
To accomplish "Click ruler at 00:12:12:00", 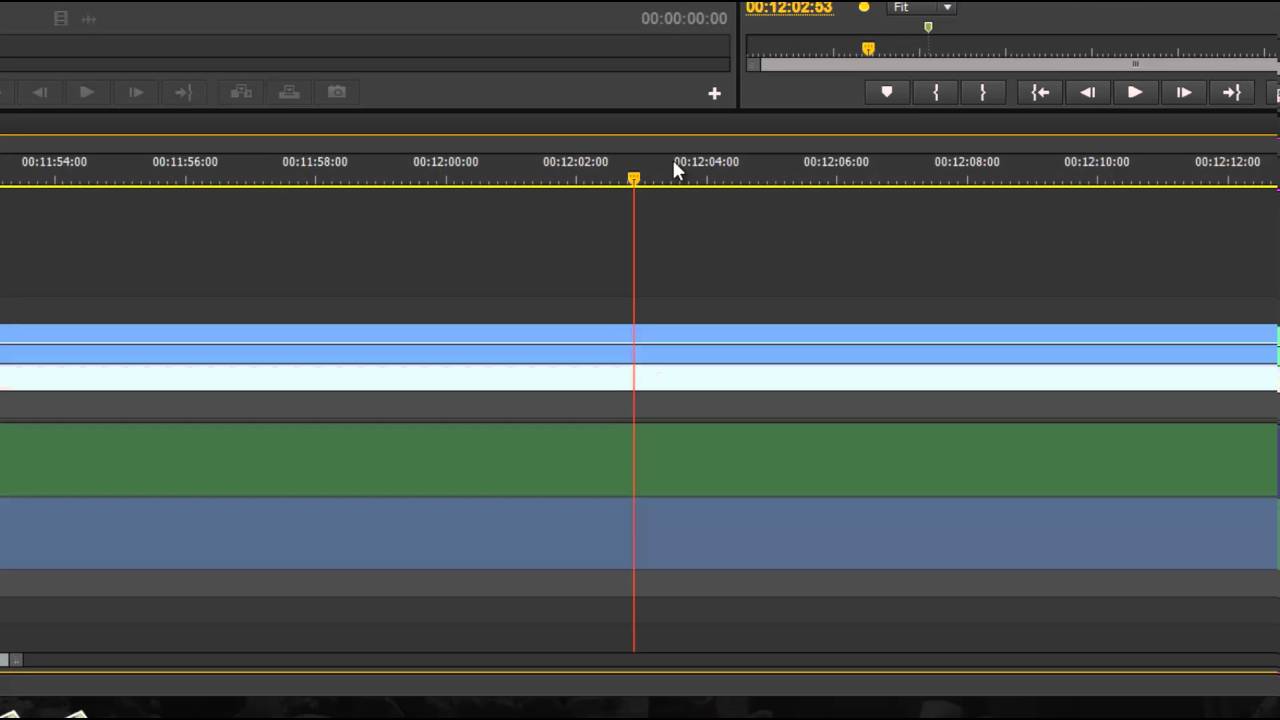I will click(x=1227, y=162).
